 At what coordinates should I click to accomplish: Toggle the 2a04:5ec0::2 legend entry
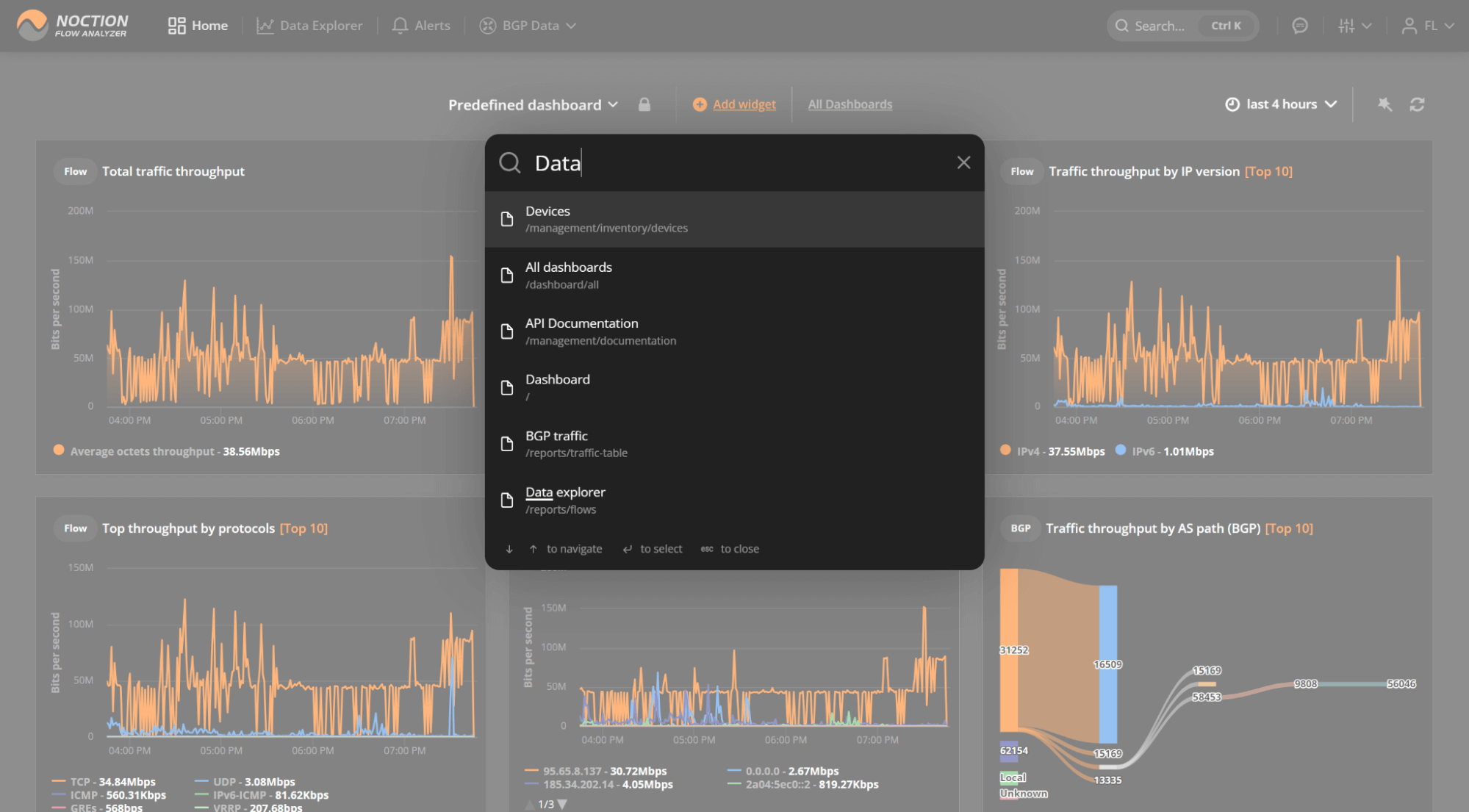click(802, 784)
